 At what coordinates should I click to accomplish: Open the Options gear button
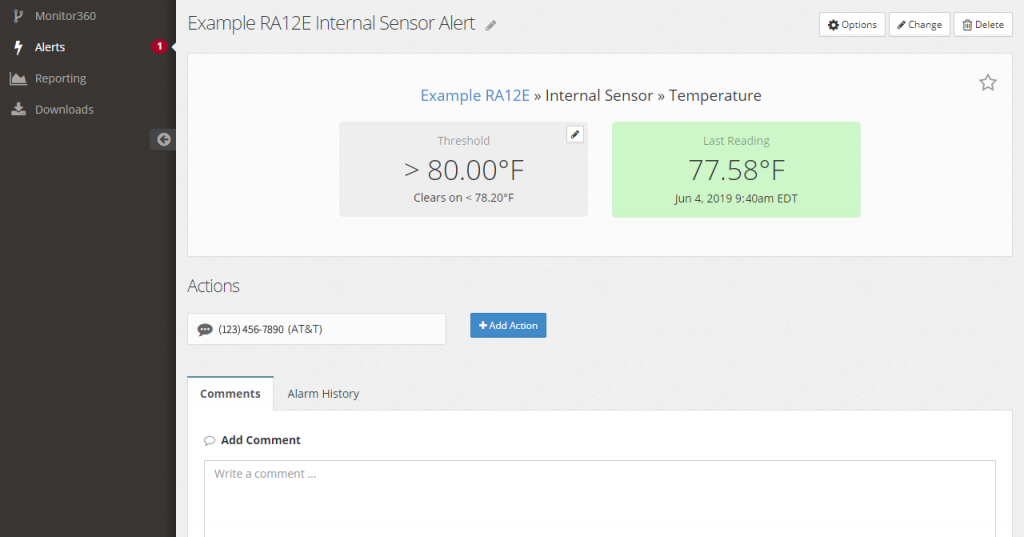coord(852,25)
